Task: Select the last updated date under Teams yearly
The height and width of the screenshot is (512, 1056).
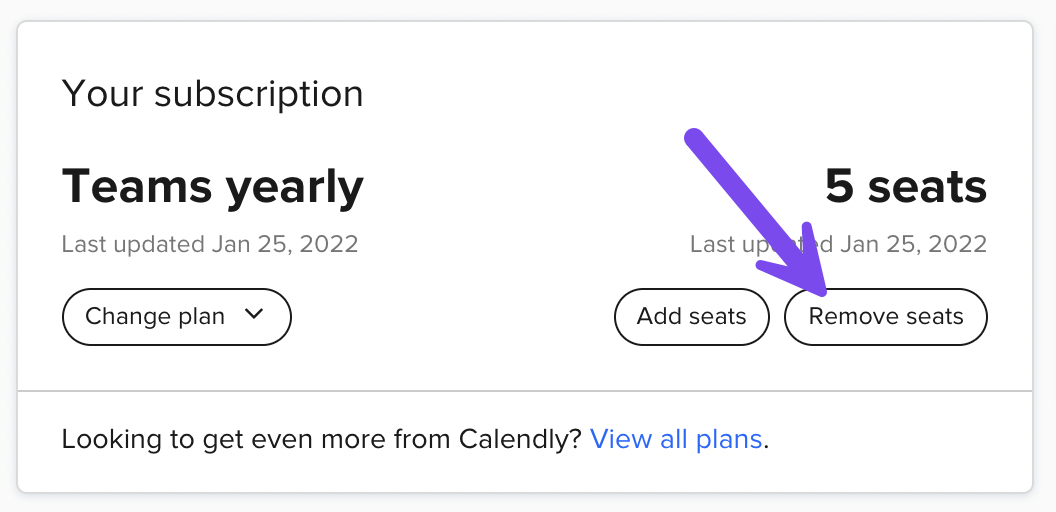Action: click(210, 244)
